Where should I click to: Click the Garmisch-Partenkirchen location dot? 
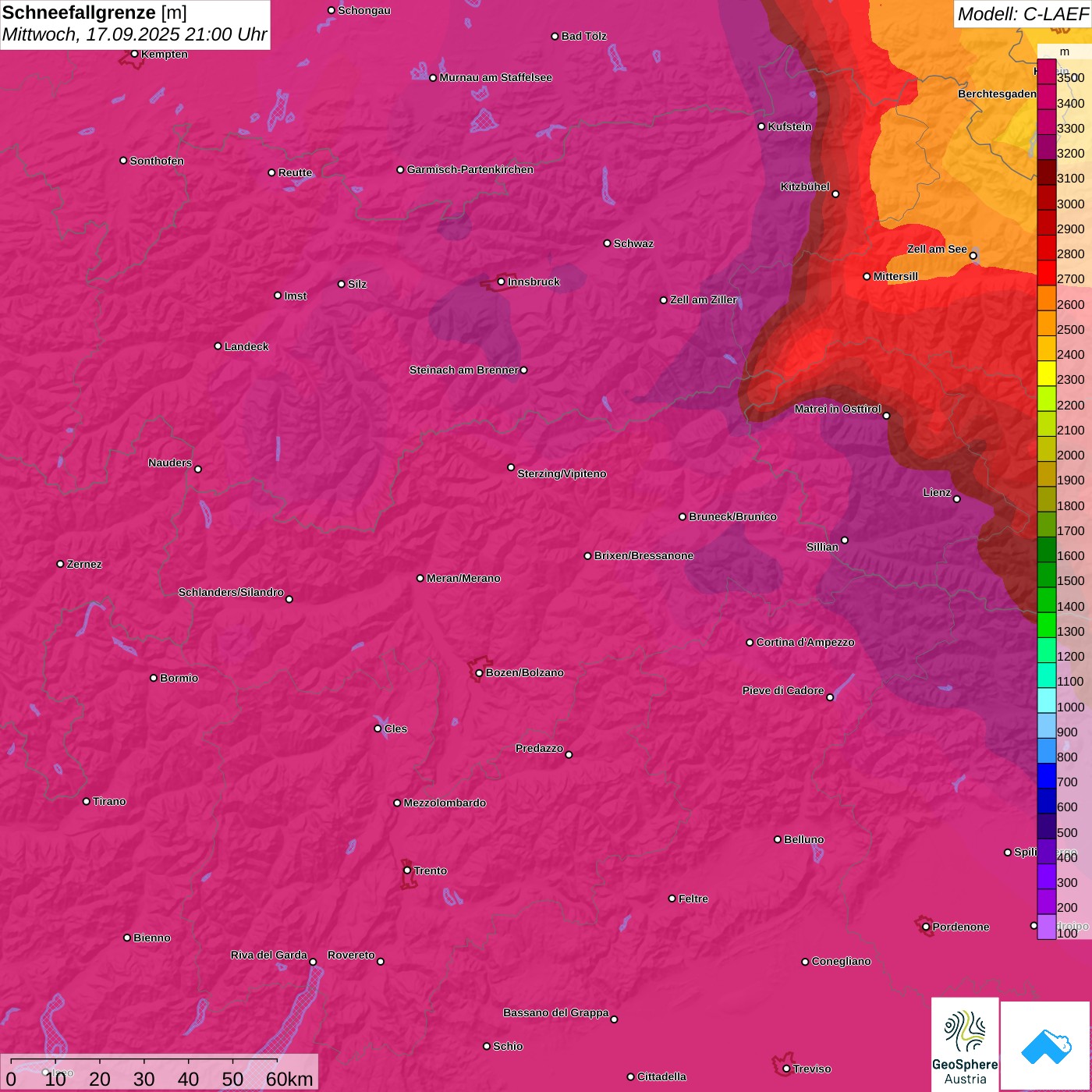[x=400, y=169]
